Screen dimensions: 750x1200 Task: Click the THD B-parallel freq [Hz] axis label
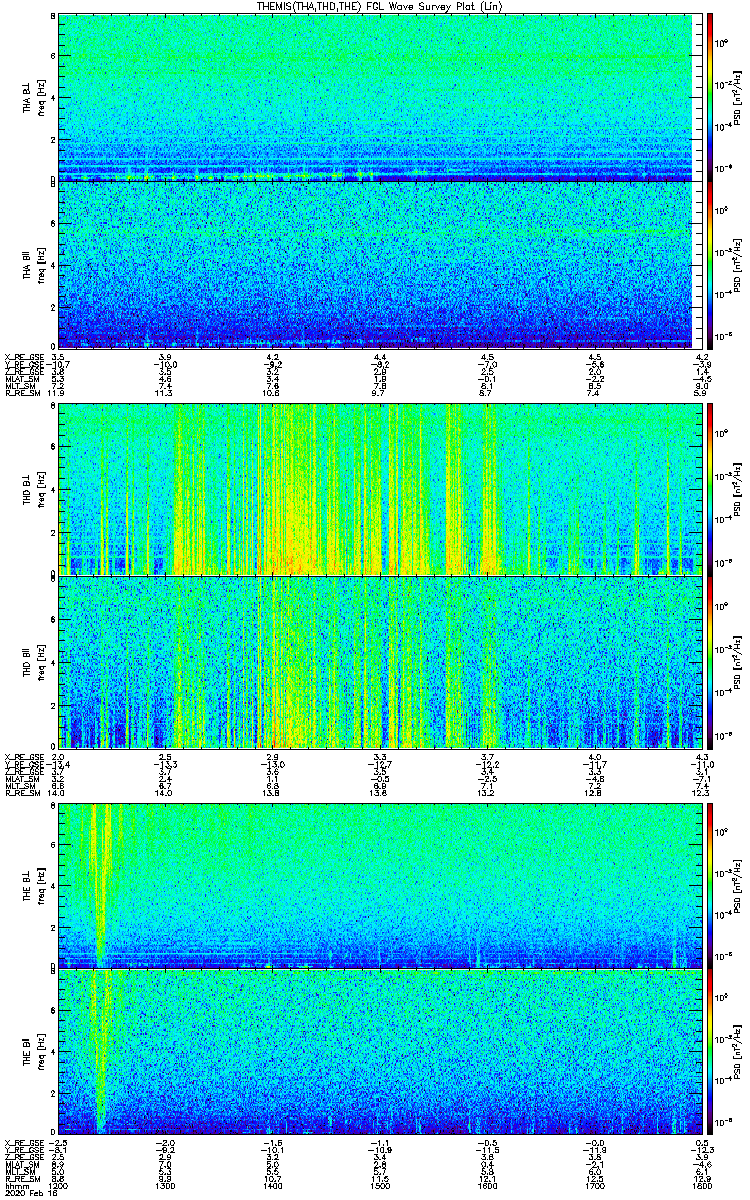40,661
